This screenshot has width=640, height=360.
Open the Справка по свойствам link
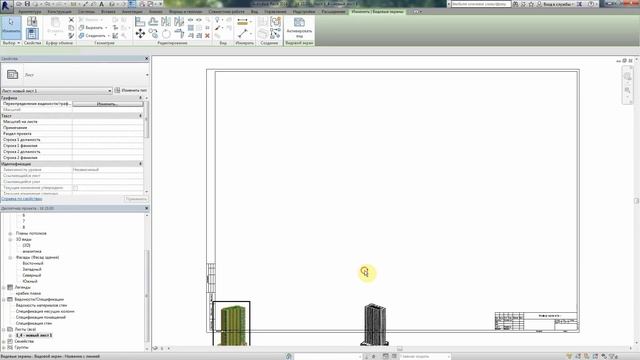point(22,199)
